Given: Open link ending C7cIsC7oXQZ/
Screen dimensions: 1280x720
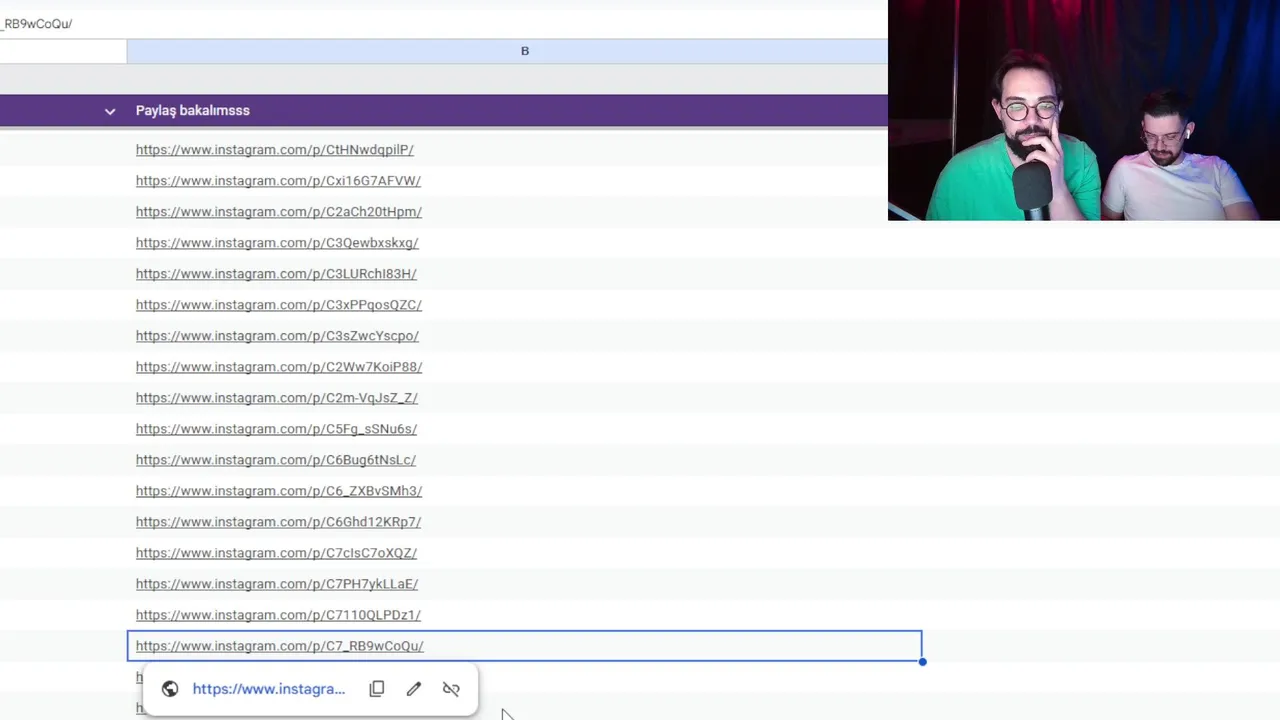Looking at the screenshot, I should 276,553.
